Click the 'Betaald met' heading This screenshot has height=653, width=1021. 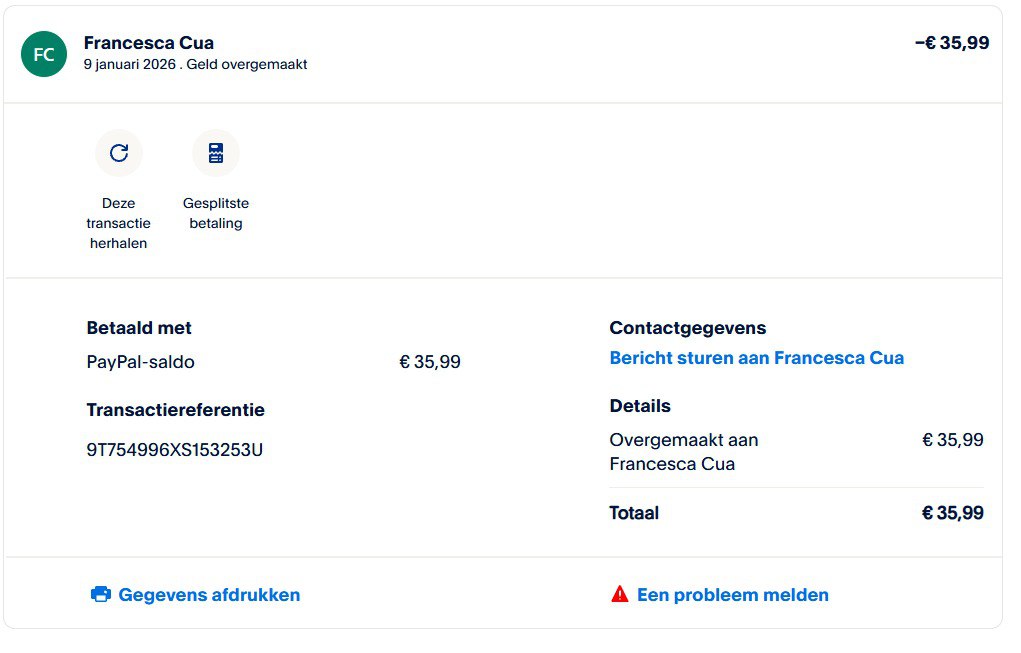[x=139, y=328]
